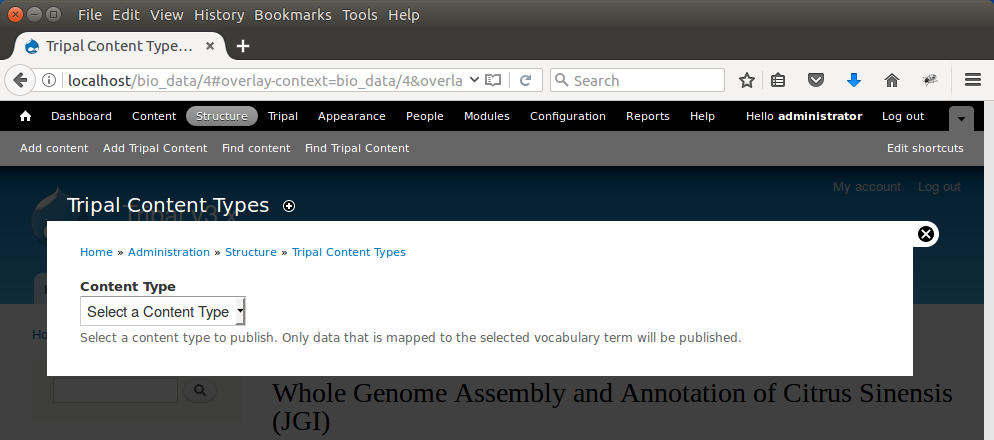Toggle reader view in the address bar
The width and height of the screenshot is (994, 440).
click(493, 80)
